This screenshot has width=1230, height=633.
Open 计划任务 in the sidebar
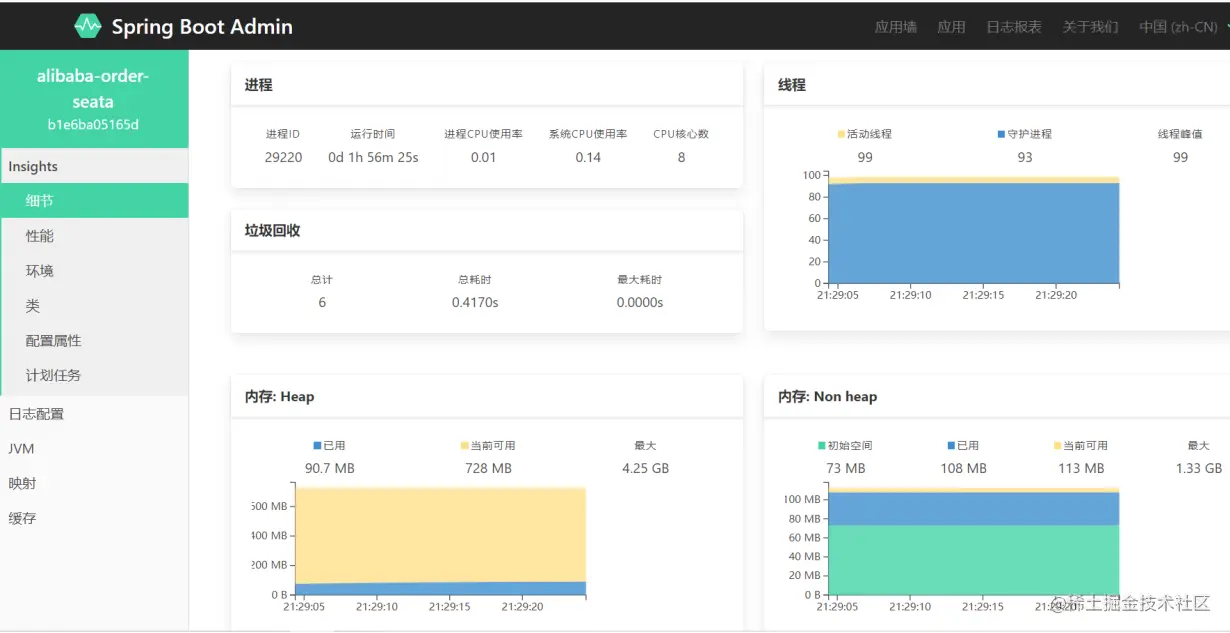point(94,376)
